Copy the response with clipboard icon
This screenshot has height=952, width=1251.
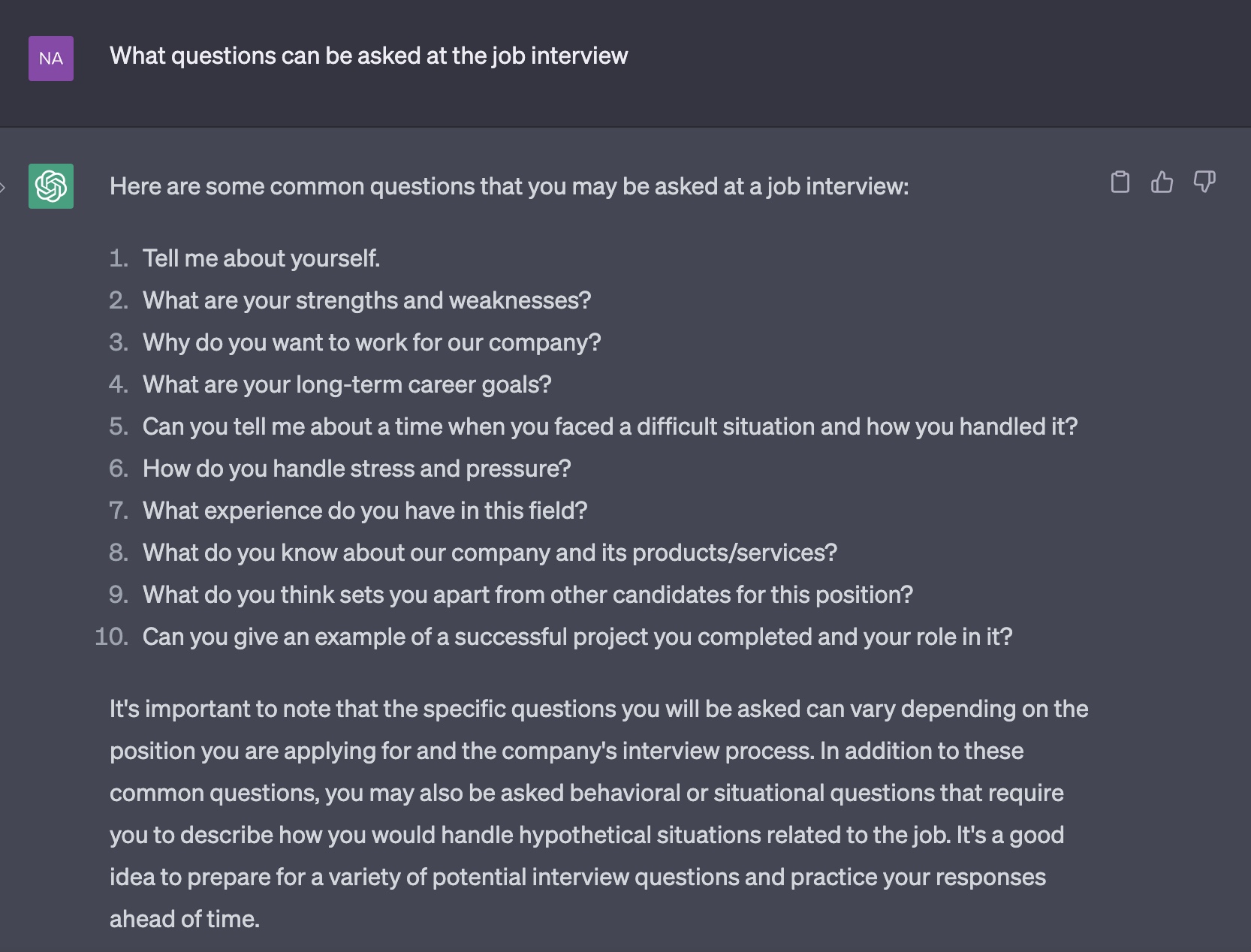1120,182
